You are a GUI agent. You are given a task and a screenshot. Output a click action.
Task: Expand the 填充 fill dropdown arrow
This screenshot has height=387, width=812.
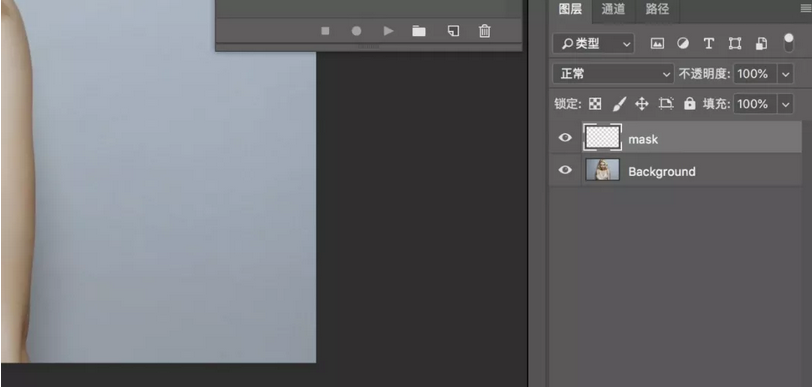click(786, 104)
